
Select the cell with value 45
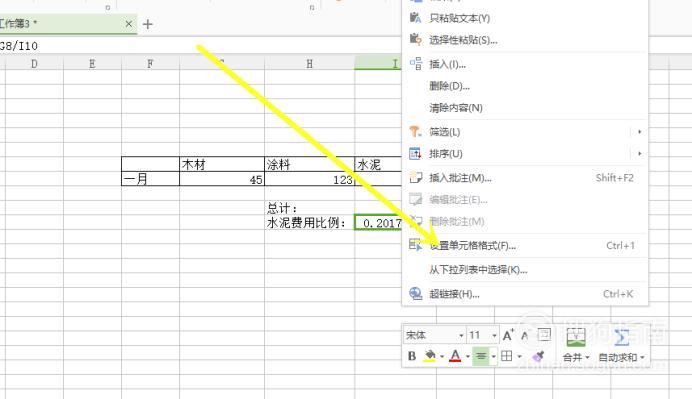click(222, 179)
